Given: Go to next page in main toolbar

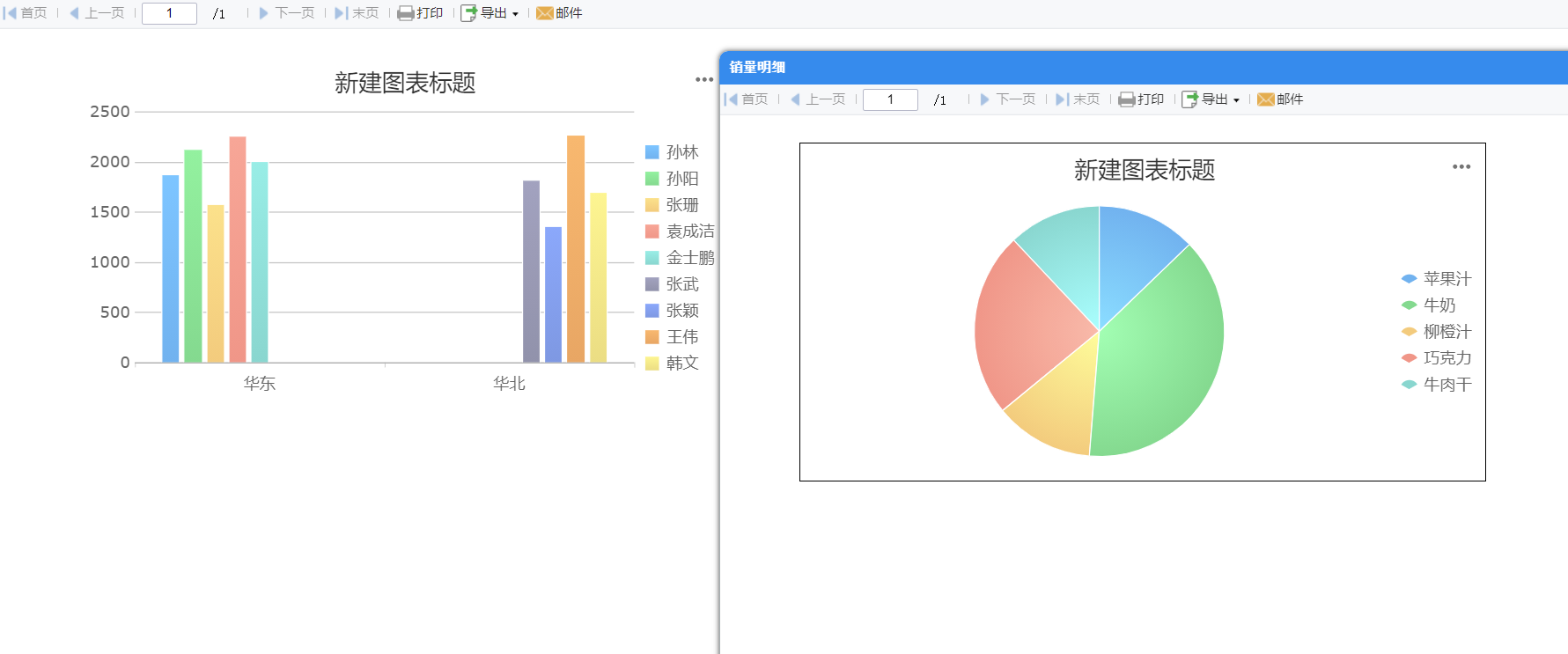Looking at the screenshot, I should (287, 13).
